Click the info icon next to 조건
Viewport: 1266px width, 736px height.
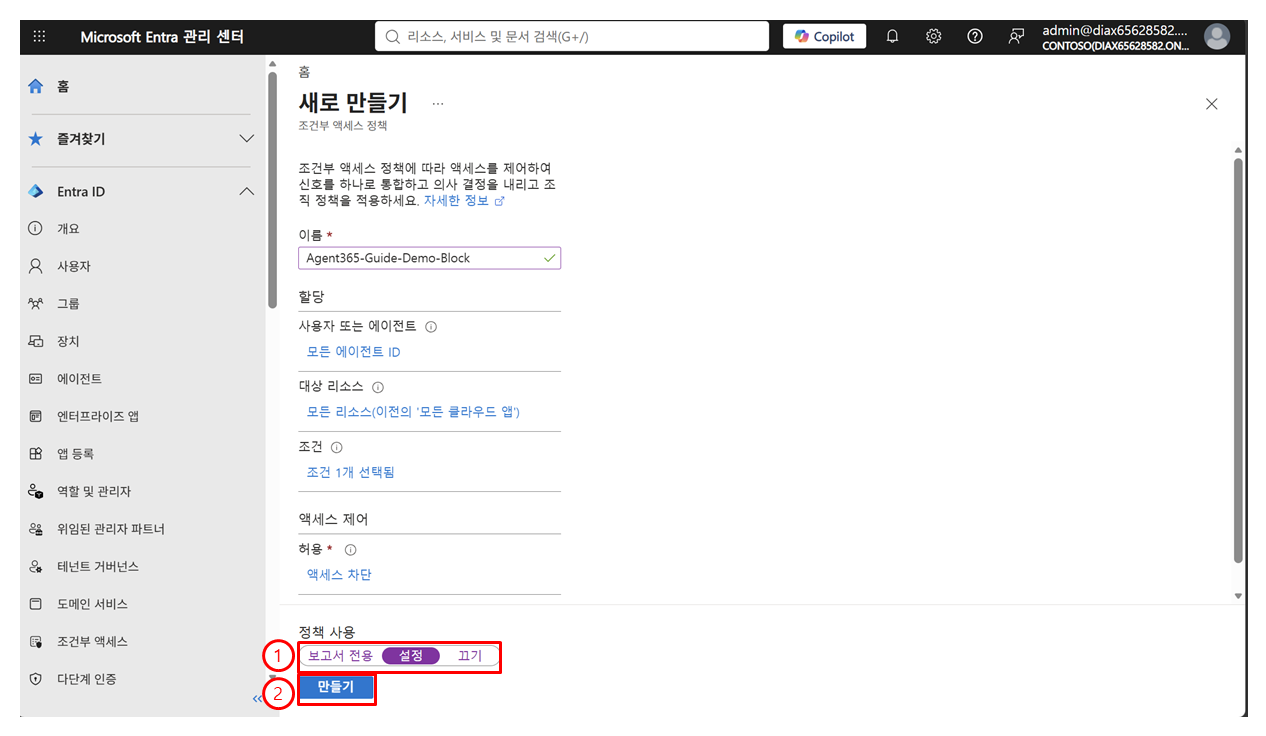[x=337, y=448]
